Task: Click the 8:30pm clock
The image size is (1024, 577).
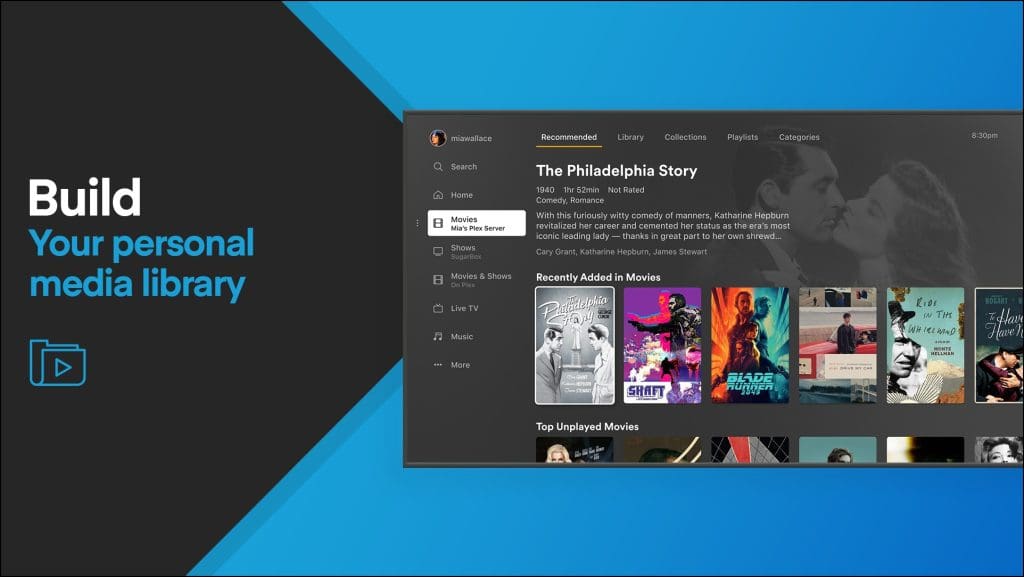Action: tap(984, 136)
